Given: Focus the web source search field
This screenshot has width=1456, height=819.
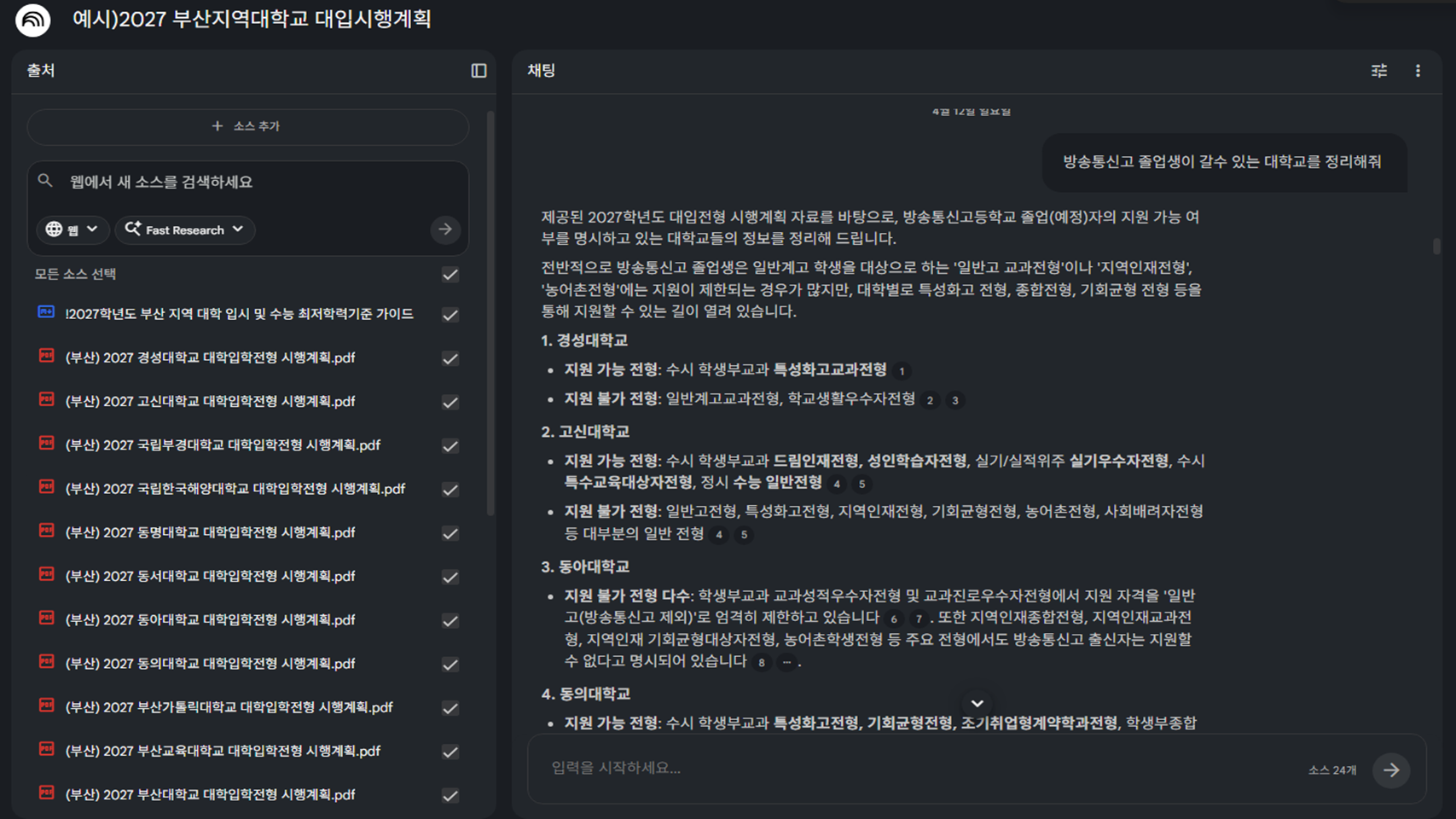Looking at the screenshot, I should click(247, 182).
